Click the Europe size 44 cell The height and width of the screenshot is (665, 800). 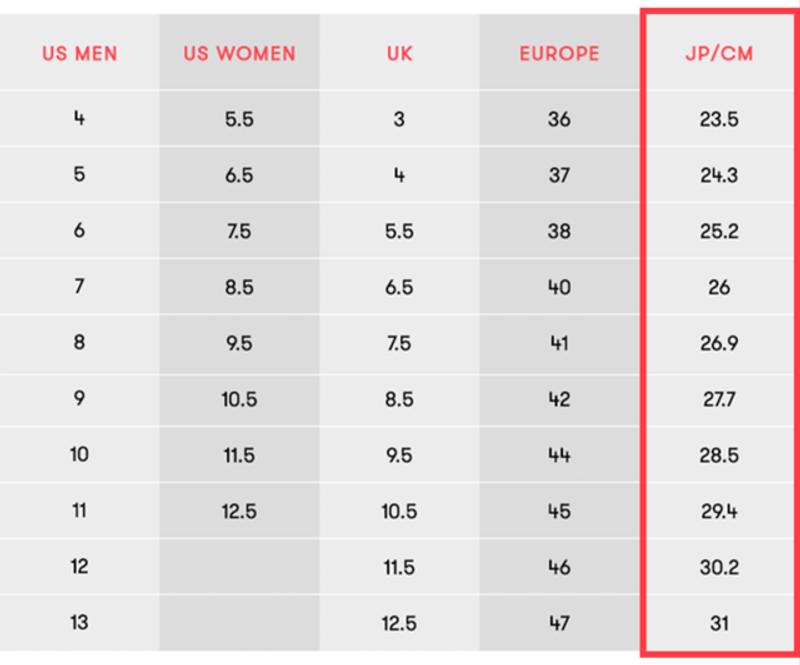tap(559, 455)
